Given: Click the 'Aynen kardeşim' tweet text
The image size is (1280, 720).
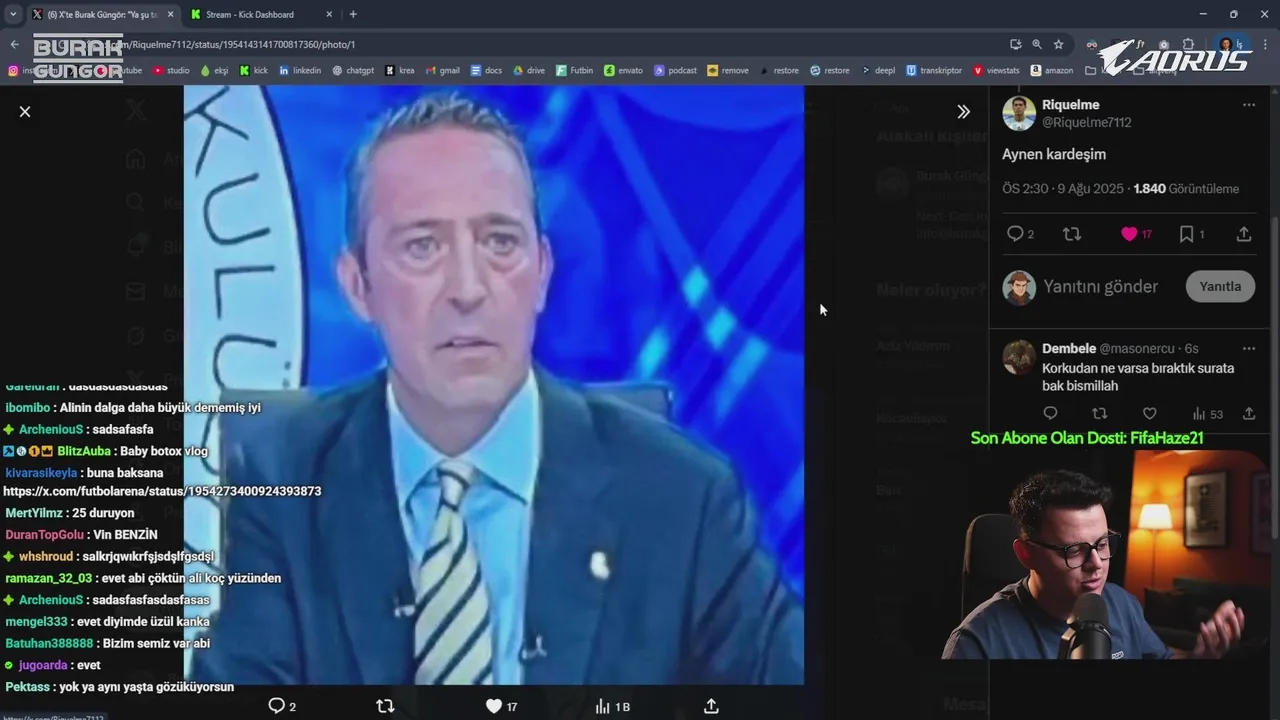Looking at the screenshot, I should [1054, 154].
